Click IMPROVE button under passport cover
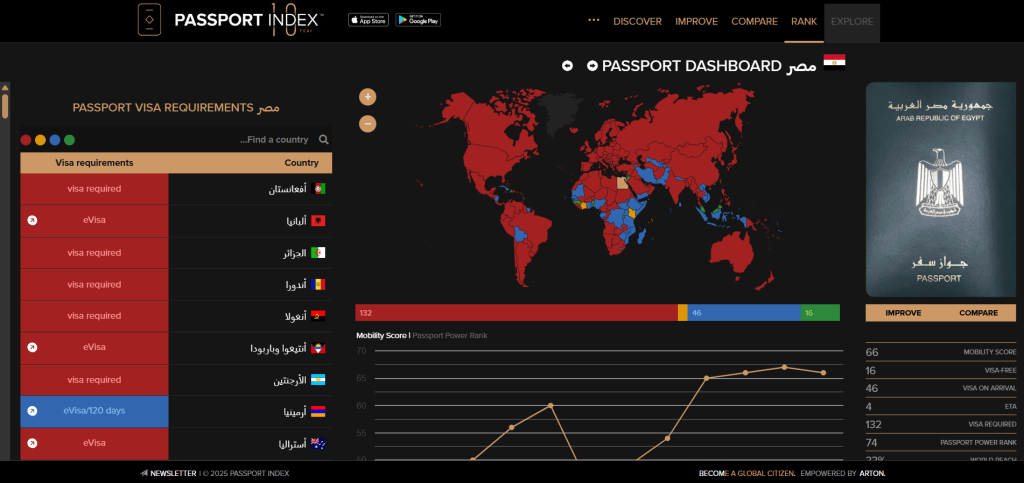Image resolution: width=1024 pixels, height=483 pixels. 903,313
